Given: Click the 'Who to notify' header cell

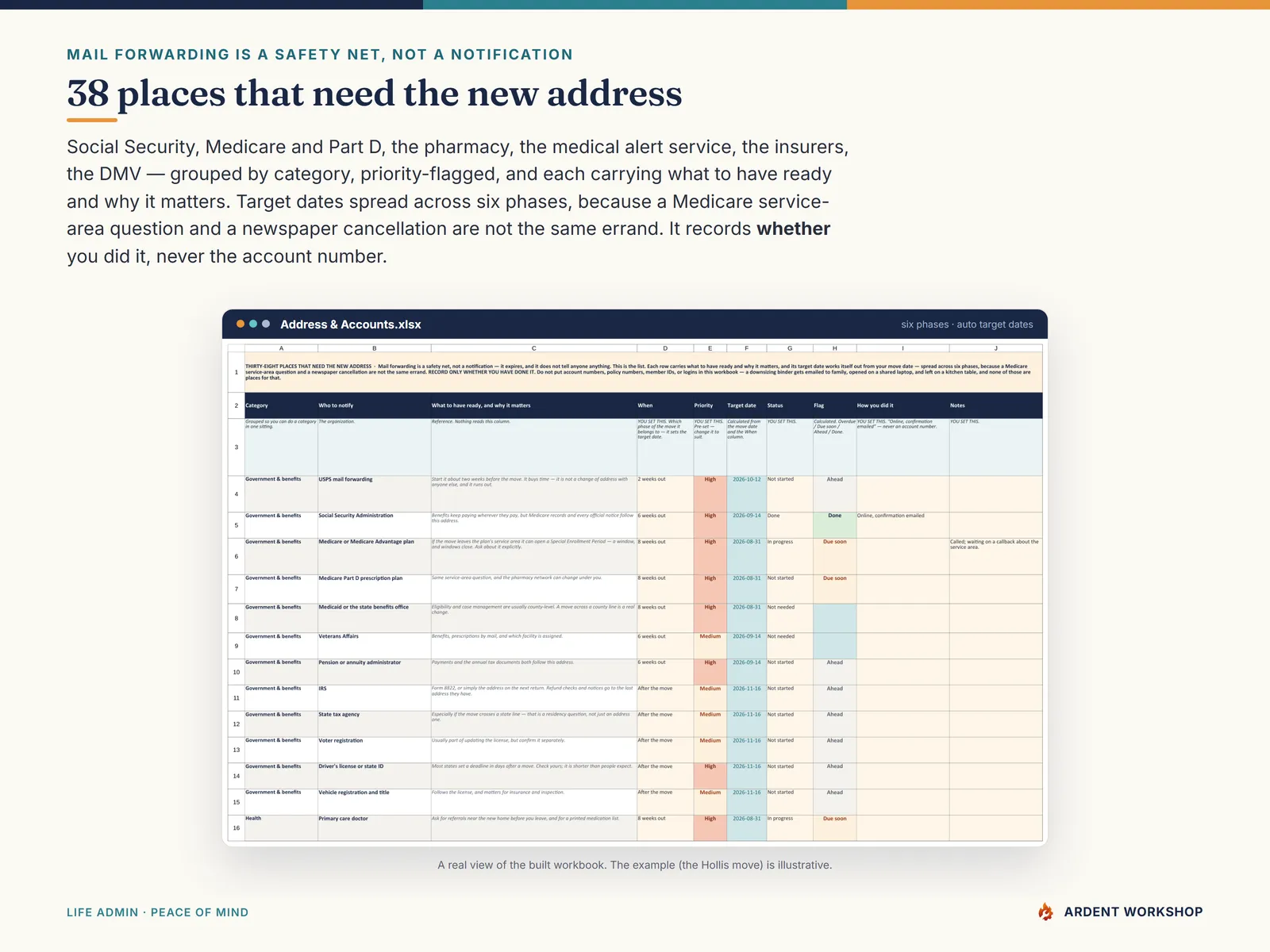Looking at the screenshot, I should click(375, 405).
